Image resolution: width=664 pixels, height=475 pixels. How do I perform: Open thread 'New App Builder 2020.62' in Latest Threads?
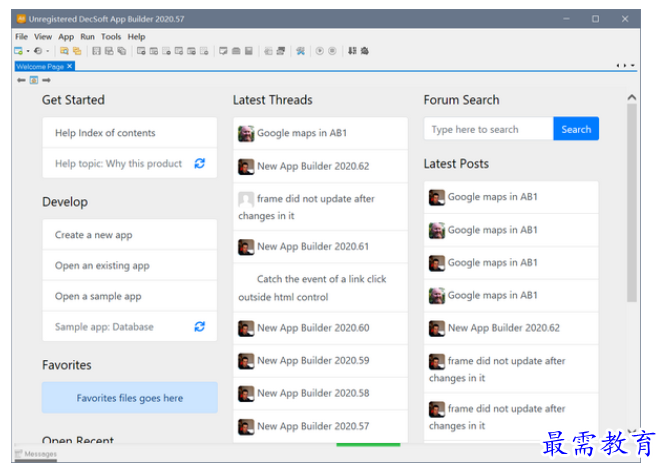[320, 166]
